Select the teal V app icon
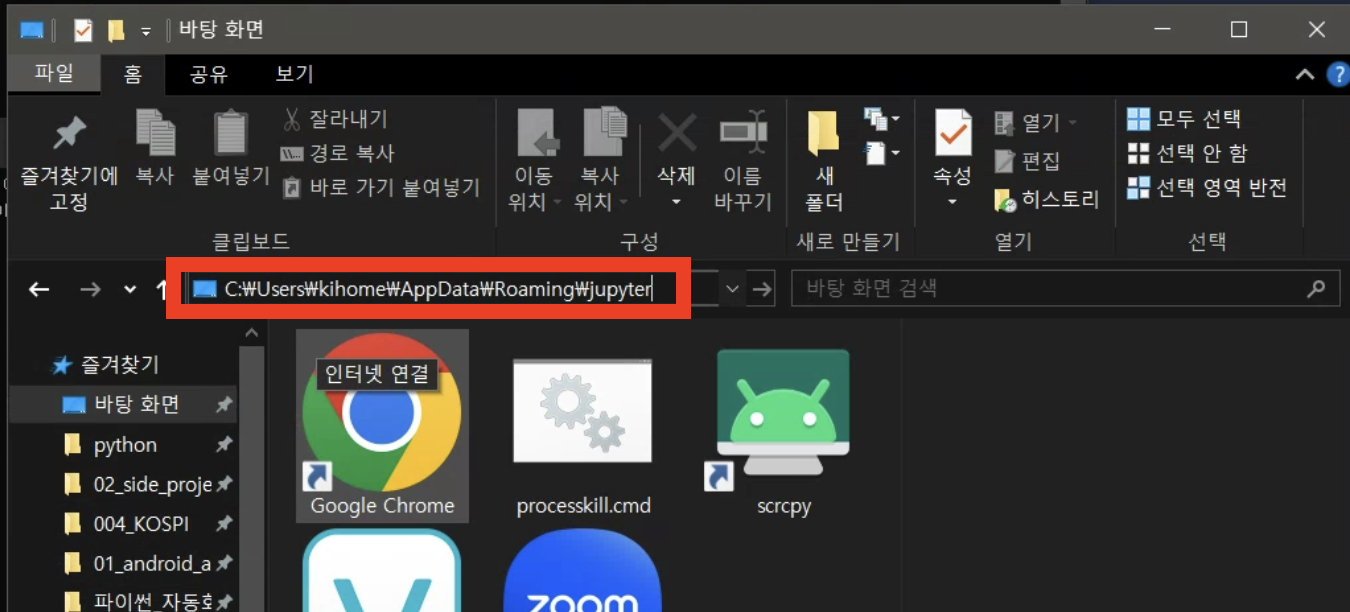 [x=382, y=571]
